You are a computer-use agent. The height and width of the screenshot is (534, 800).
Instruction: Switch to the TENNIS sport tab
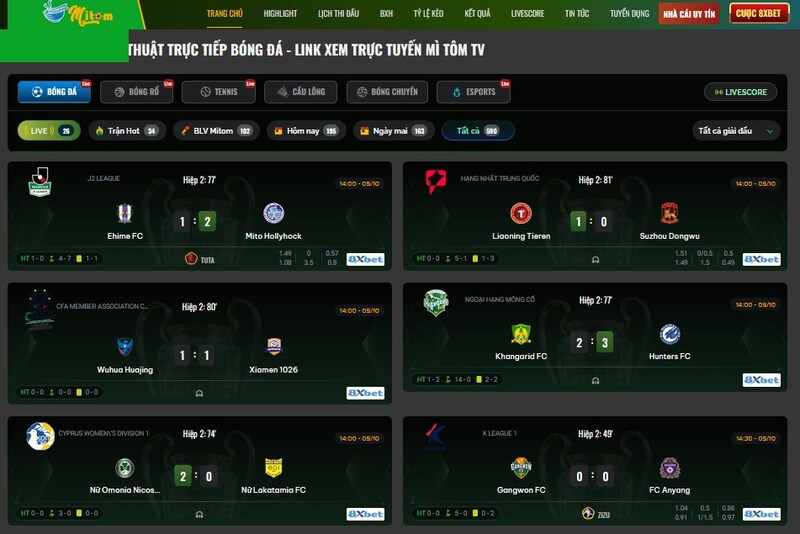click(x=219, y=92)
